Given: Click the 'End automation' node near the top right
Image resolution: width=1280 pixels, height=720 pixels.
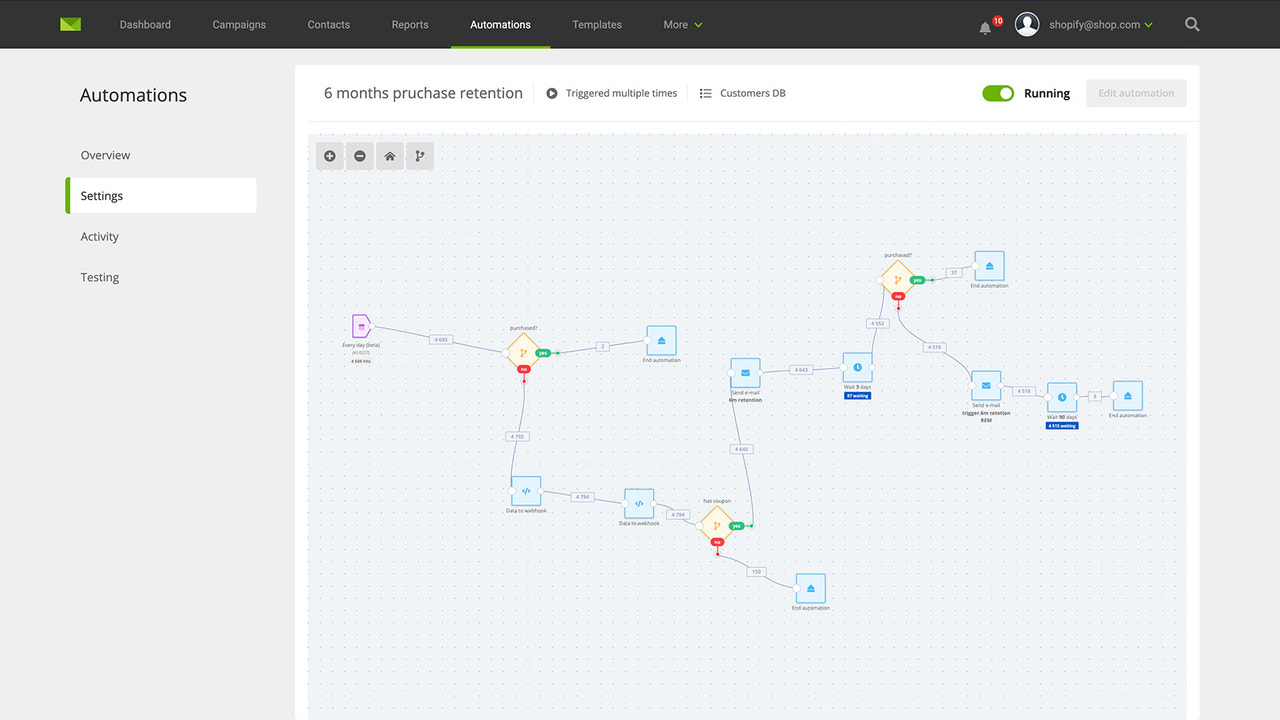Looking at the screenshot, I should click(988, 263).
